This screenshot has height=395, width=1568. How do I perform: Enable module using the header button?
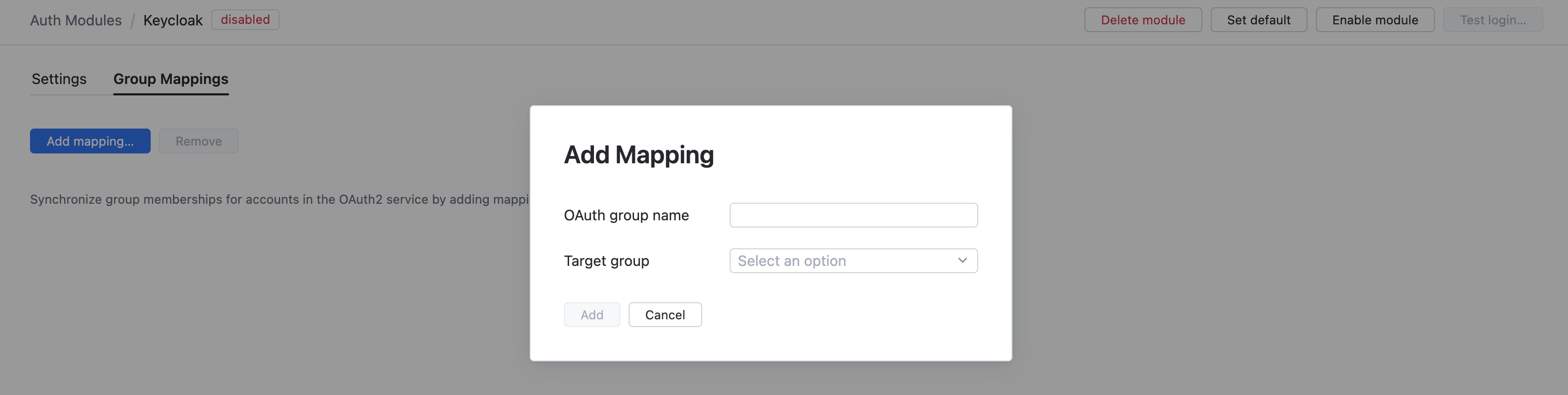(1374, 20)
